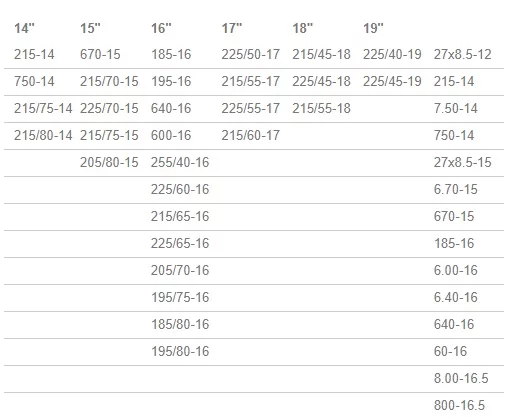
Task: Select tire size 225/65-16
Action: [x=180, y=243]
